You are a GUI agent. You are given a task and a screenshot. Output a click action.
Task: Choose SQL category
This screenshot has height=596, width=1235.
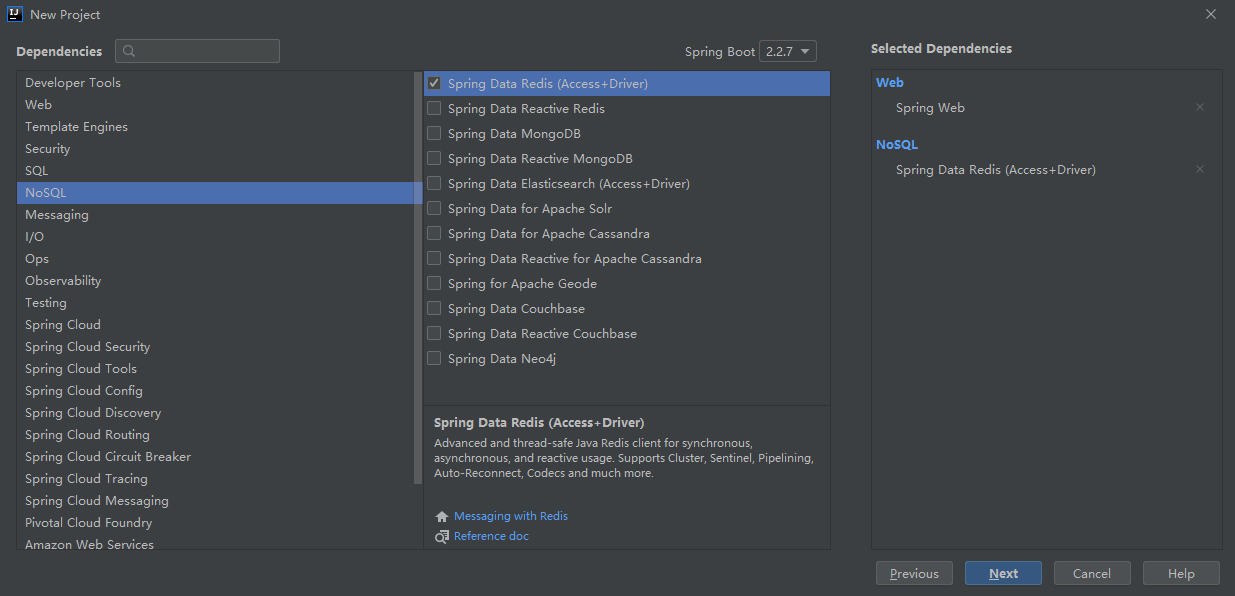(x=215, y=170)
